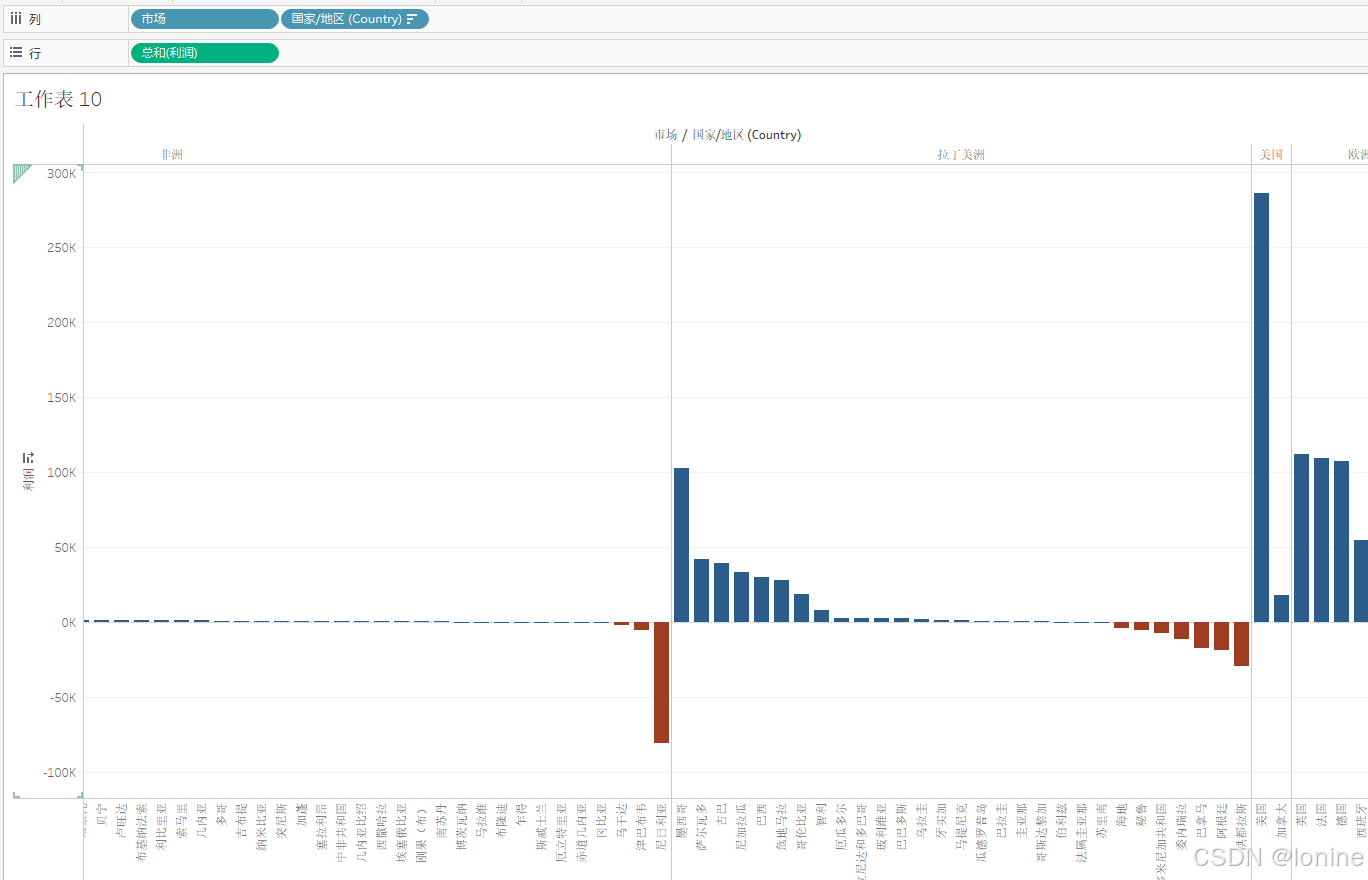Viewport: 1368px width, 880px height.
Task: Click the 哥伦比亚 country label
Action: [x=801, y=825]
